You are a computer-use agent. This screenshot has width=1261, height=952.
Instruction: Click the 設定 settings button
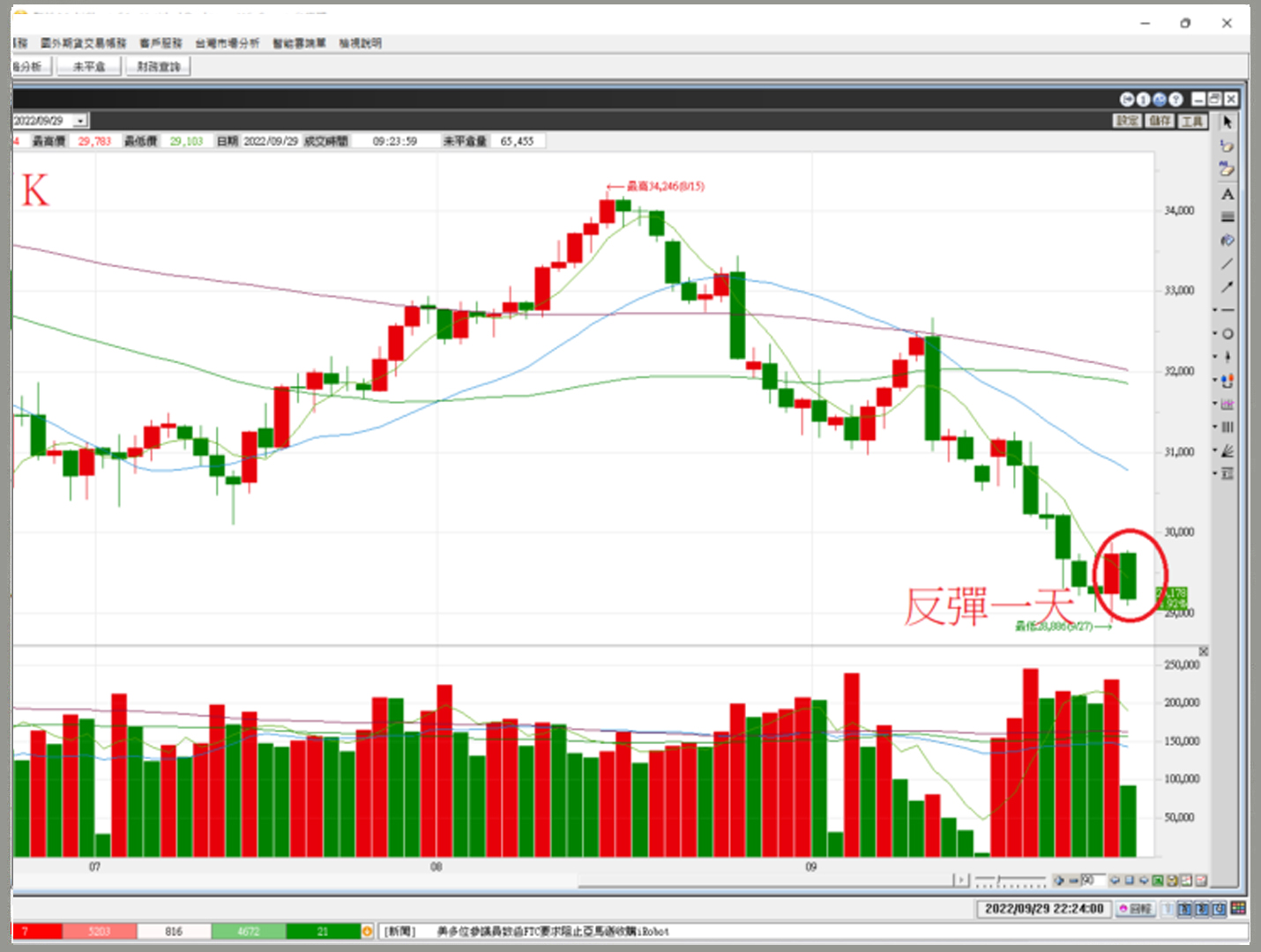[1127, 121]
